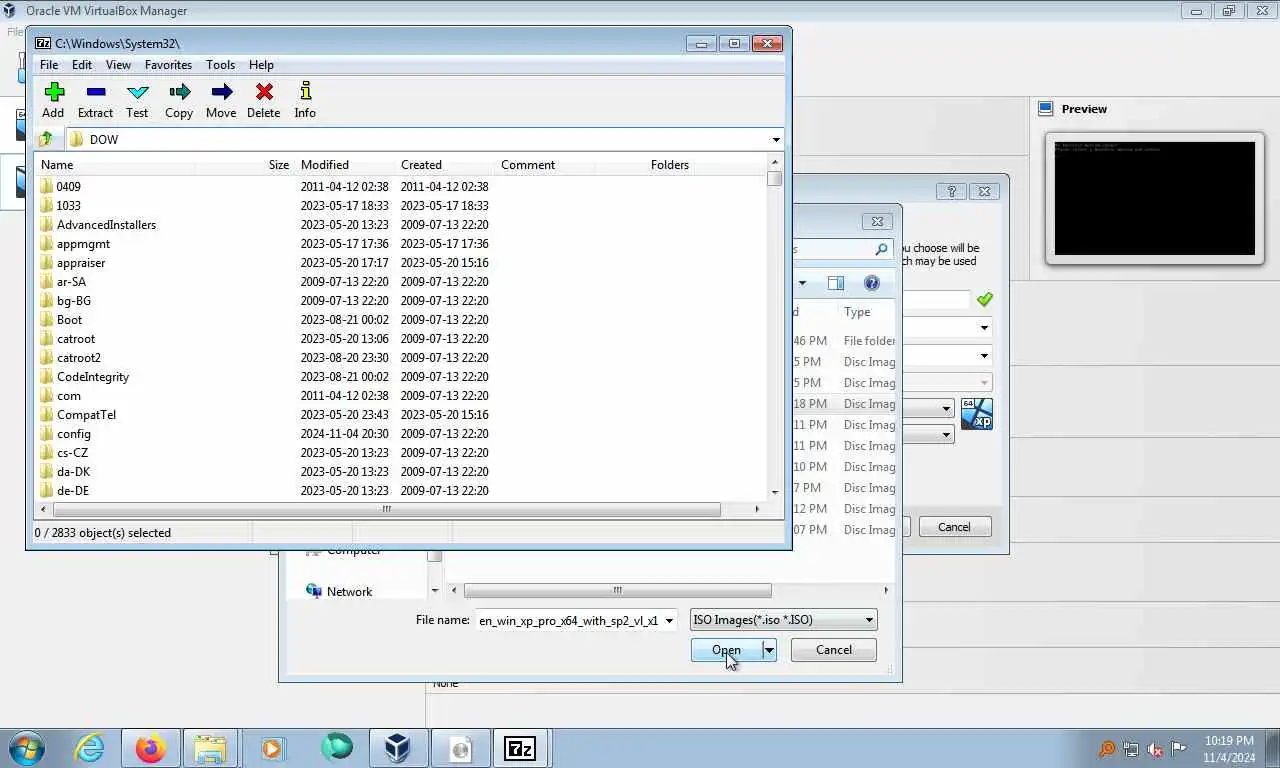Click the Action Center flag tray icon
This screenshot has height=768, width=1280.
click(1179, 749)
